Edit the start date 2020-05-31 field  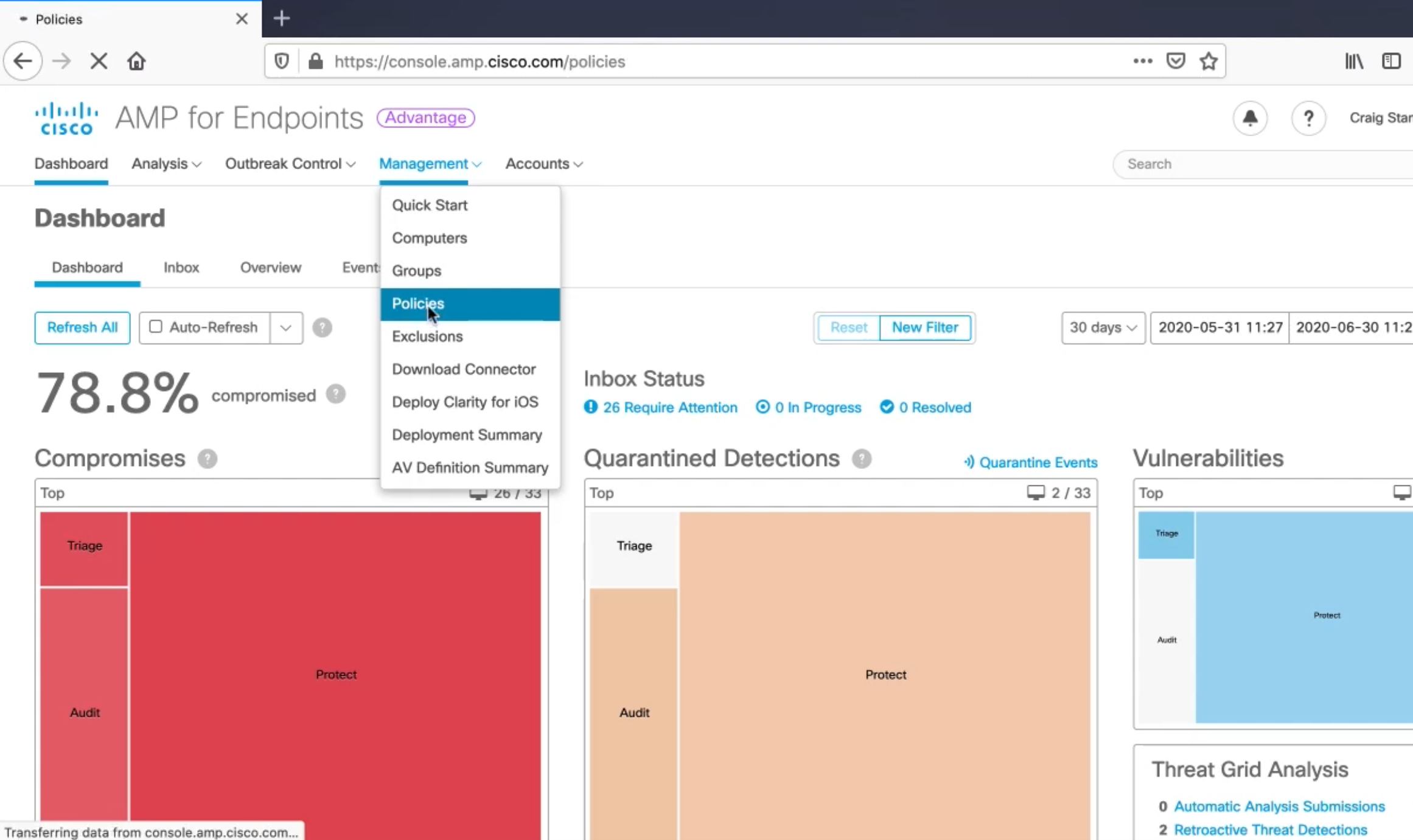[x=1220, y=328]
